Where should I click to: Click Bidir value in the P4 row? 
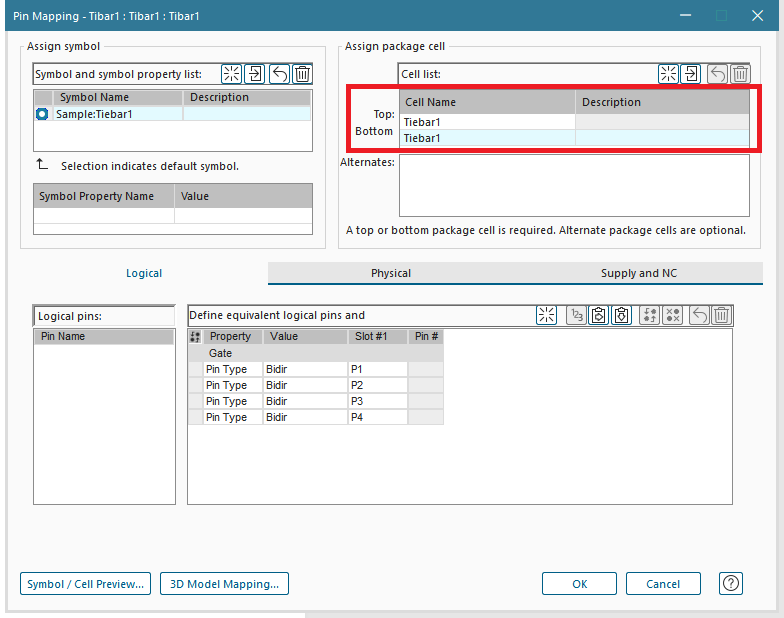click(305, 417)
